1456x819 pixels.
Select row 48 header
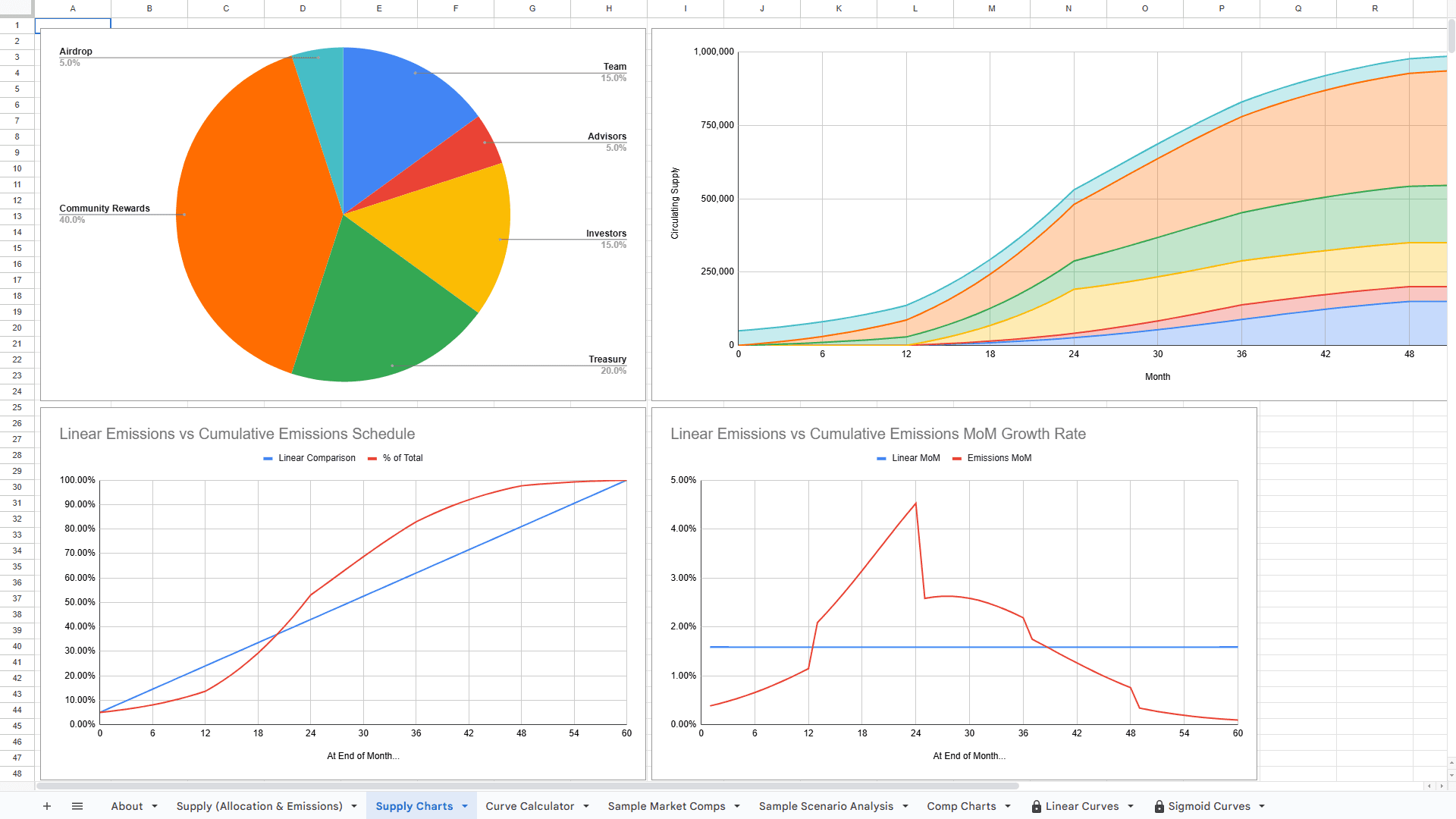click(x=17, y=773)
